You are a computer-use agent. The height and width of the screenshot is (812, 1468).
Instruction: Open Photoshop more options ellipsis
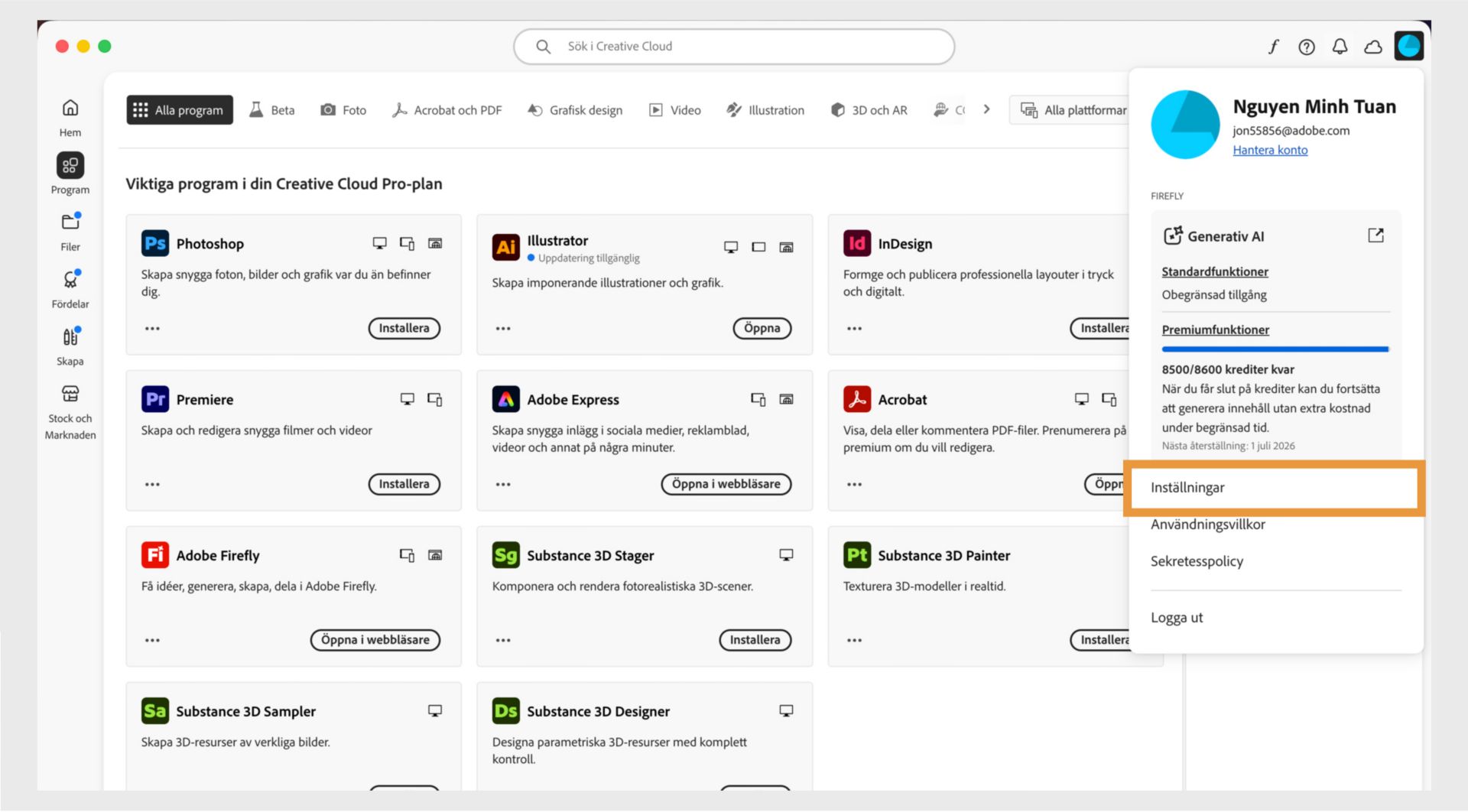pos(152,329)
